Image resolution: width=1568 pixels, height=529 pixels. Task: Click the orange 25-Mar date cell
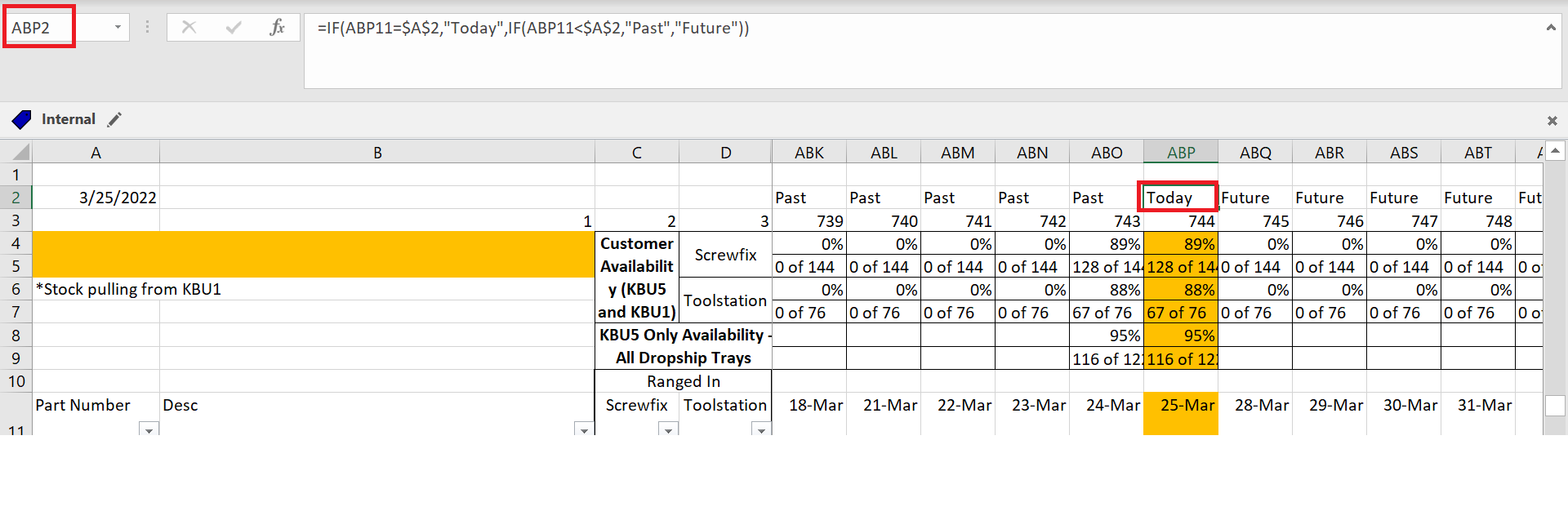1181,406
